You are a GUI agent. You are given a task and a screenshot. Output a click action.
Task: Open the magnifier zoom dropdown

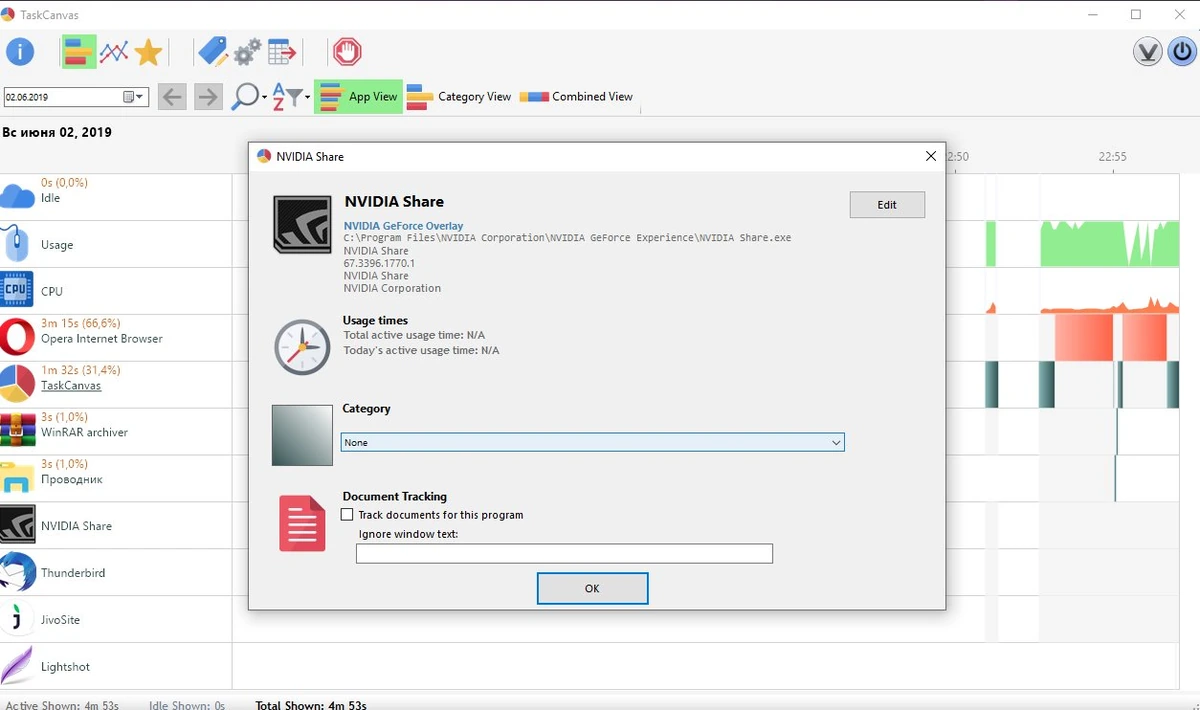coord(249,97)
